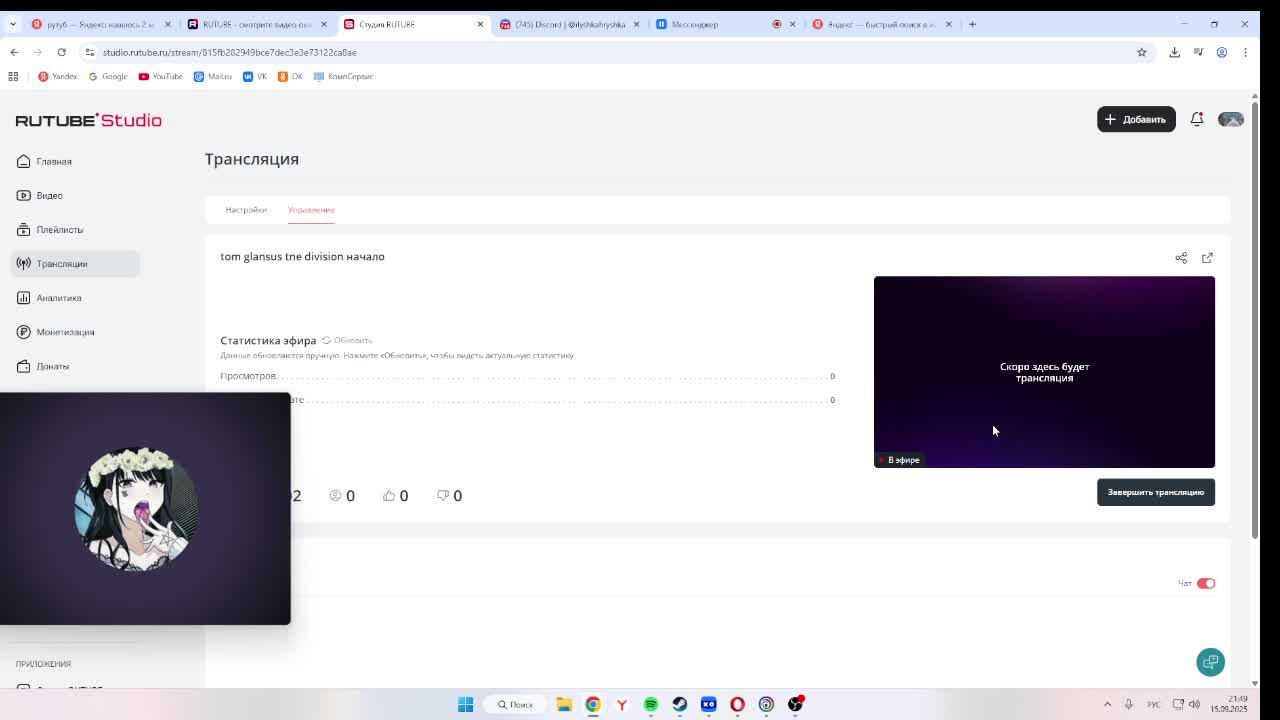
Task: Open Windows Start menu
Action: pos(465,704)
